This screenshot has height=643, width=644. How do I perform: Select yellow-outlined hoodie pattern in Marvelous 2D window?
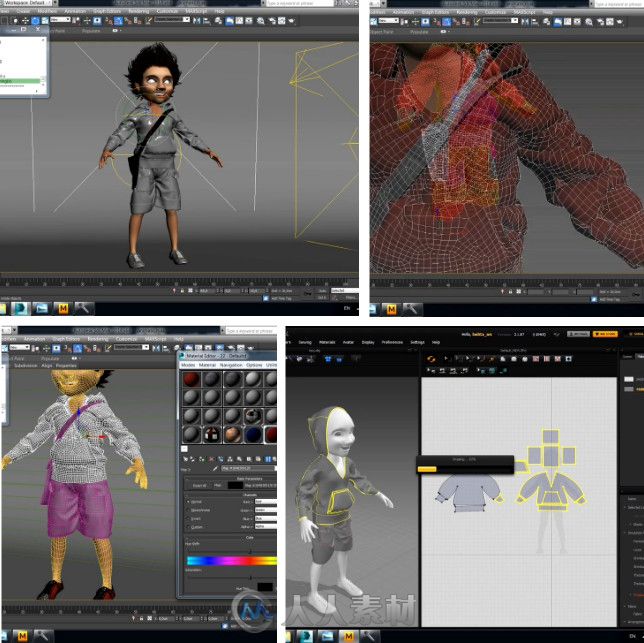click(x=551, y=491)
